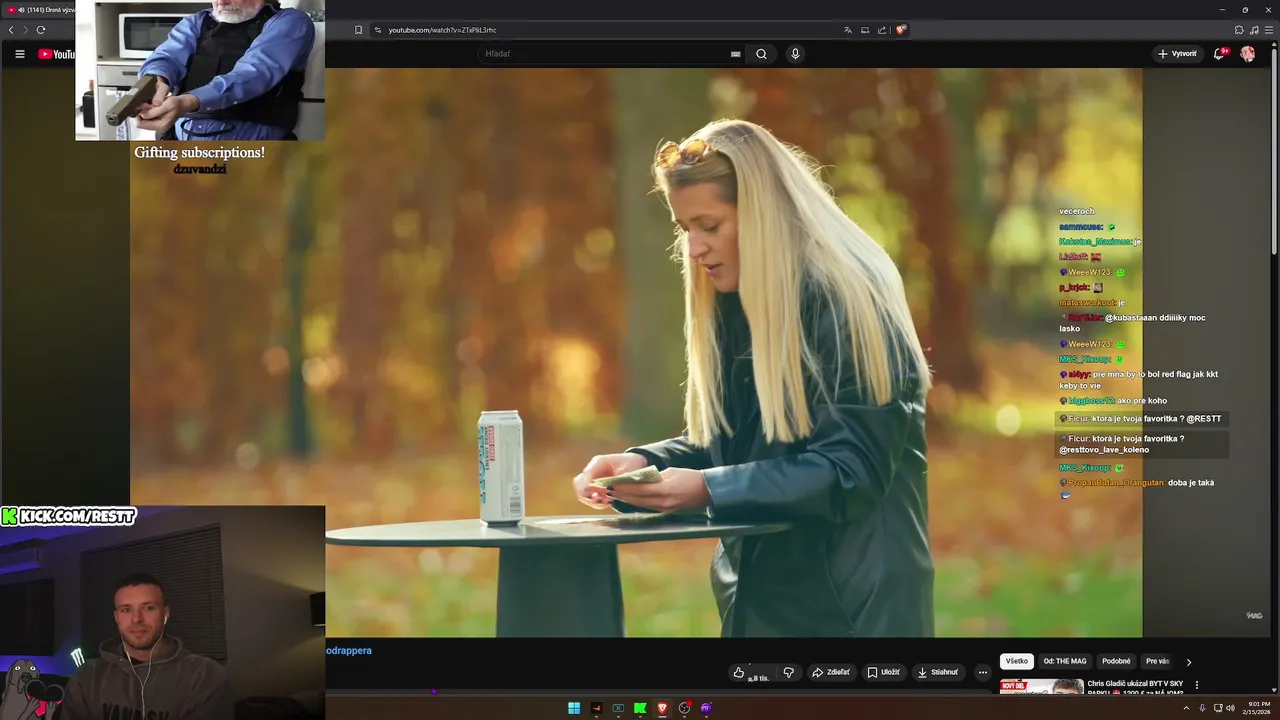Viewport: 1280px width, 720px height.
Task: Share the video via Zdieľať
Action: [x=831, y=673]
